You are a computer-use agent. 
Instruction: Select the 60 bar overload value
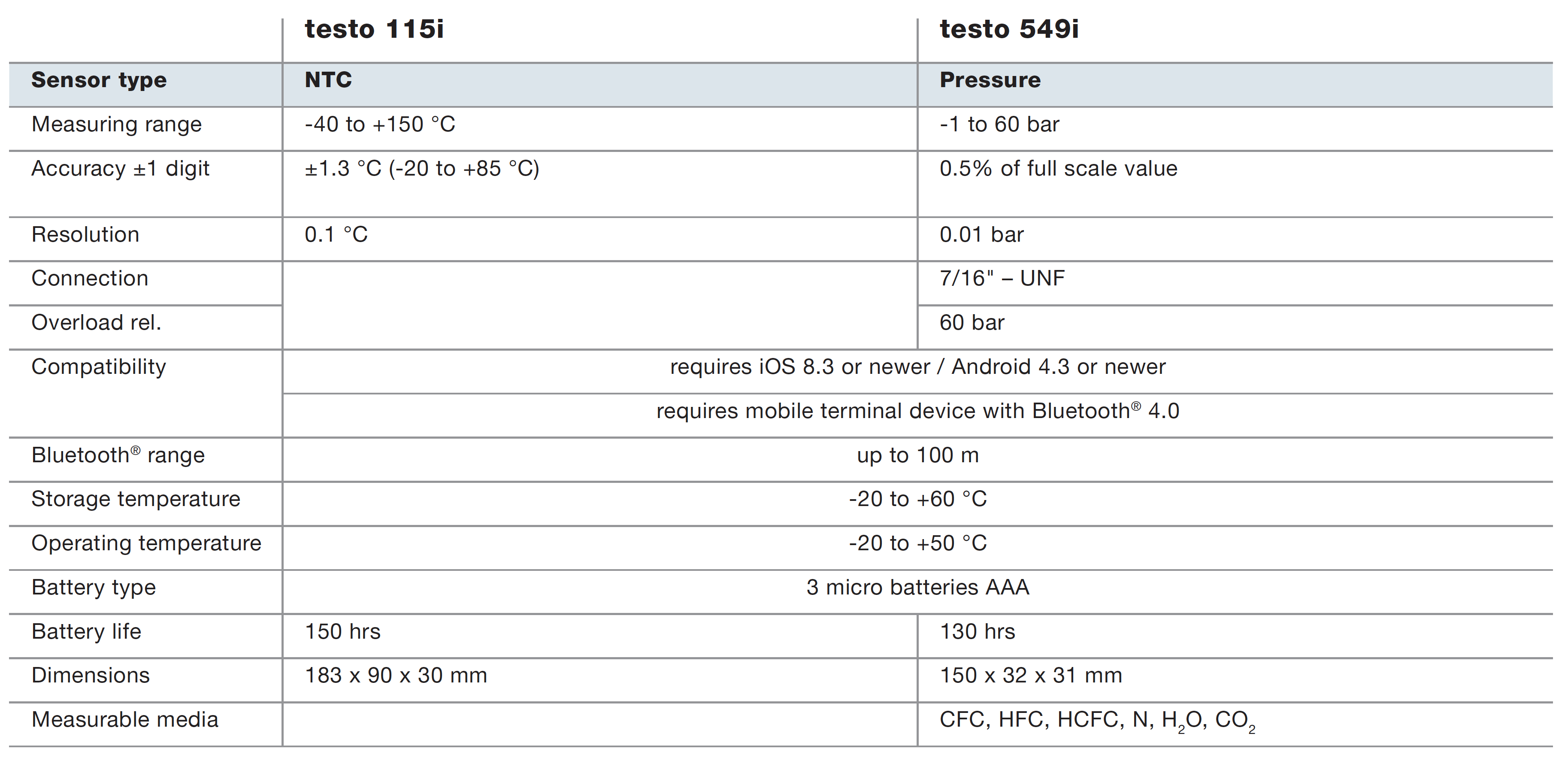pyautogui.click(x=972, y=323)
